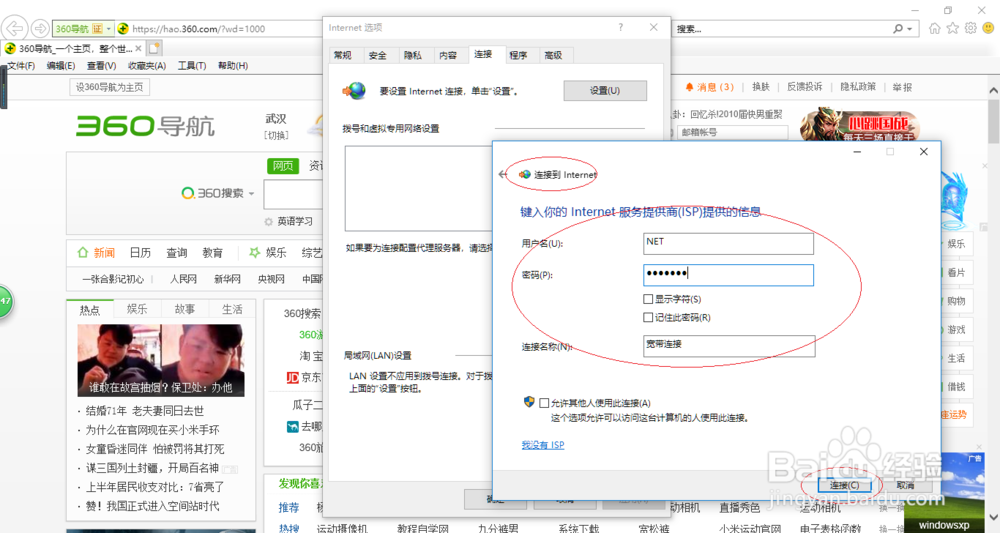This screenshot has height=533, width=1000.
Task: Click the 设置(U) button
Action: coord(605,91)
